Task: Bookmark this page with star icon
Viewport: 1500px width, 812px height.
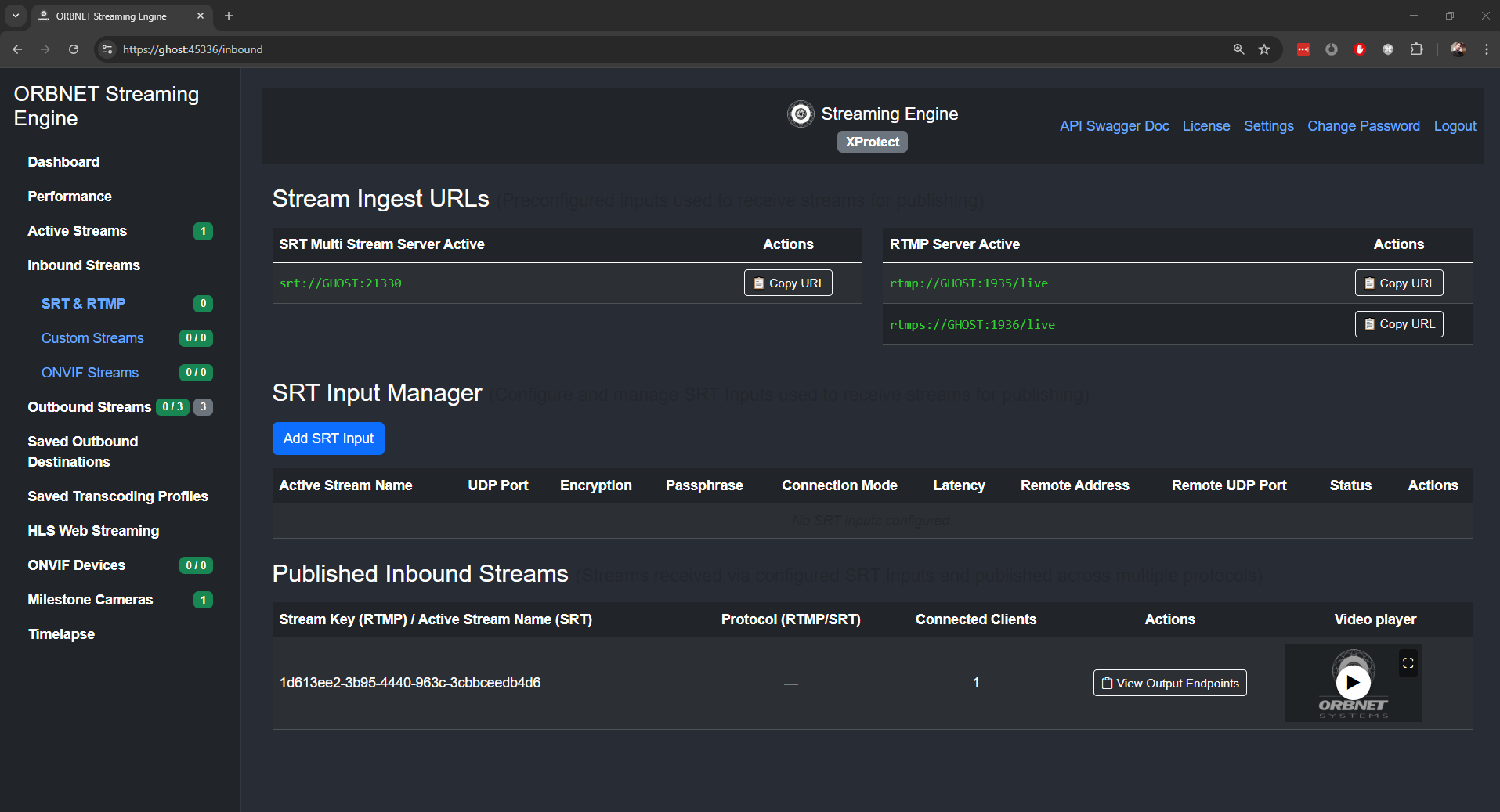Action: [1264, 49]
